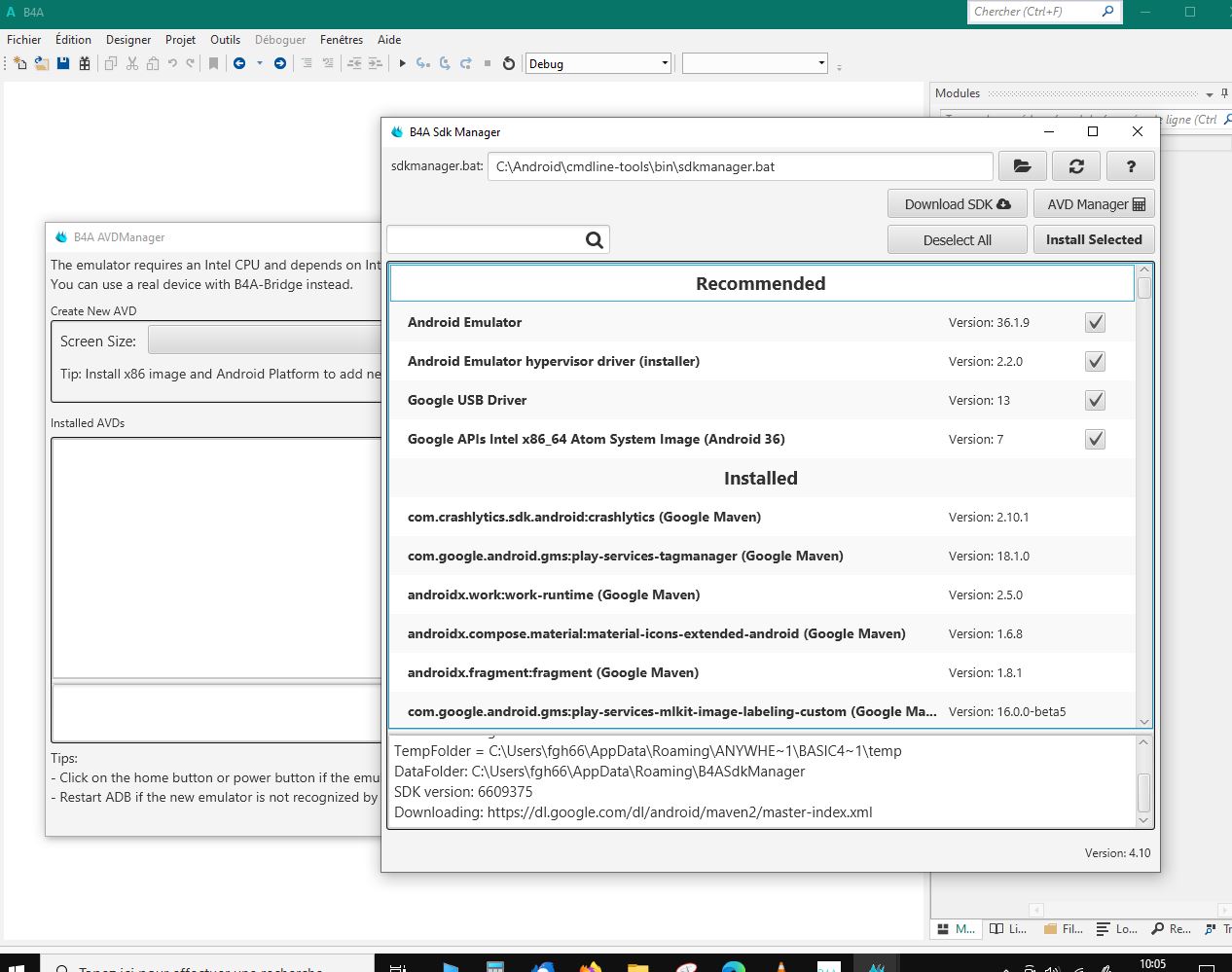This screenshot has width=1232, height=972.
Task: Open the Calculator icon on the taskbar
Action: pos(495,967)
